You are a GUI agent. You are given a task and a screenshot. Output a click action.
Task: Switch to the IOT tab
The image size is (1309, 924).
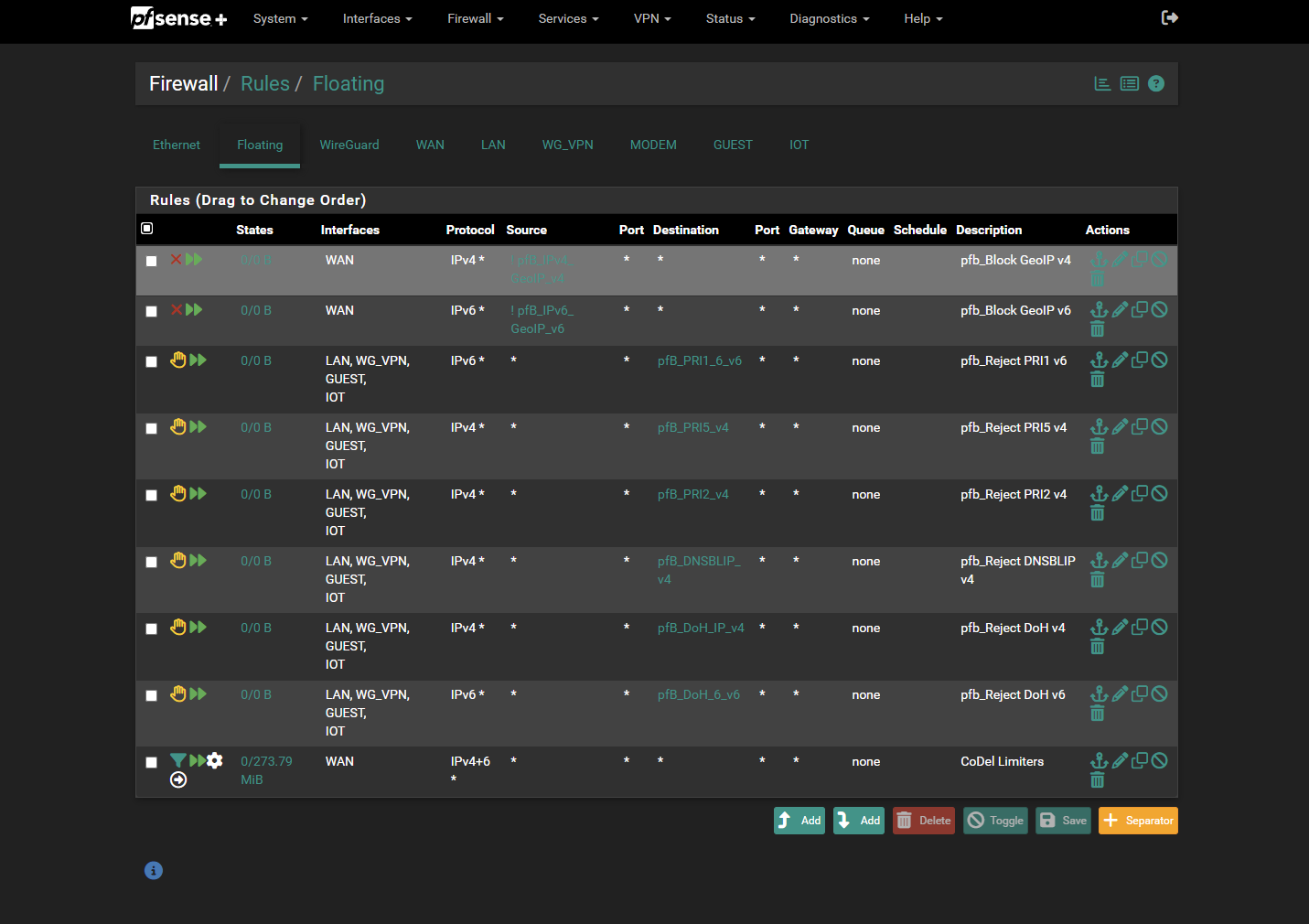click(x=799, y=145)
